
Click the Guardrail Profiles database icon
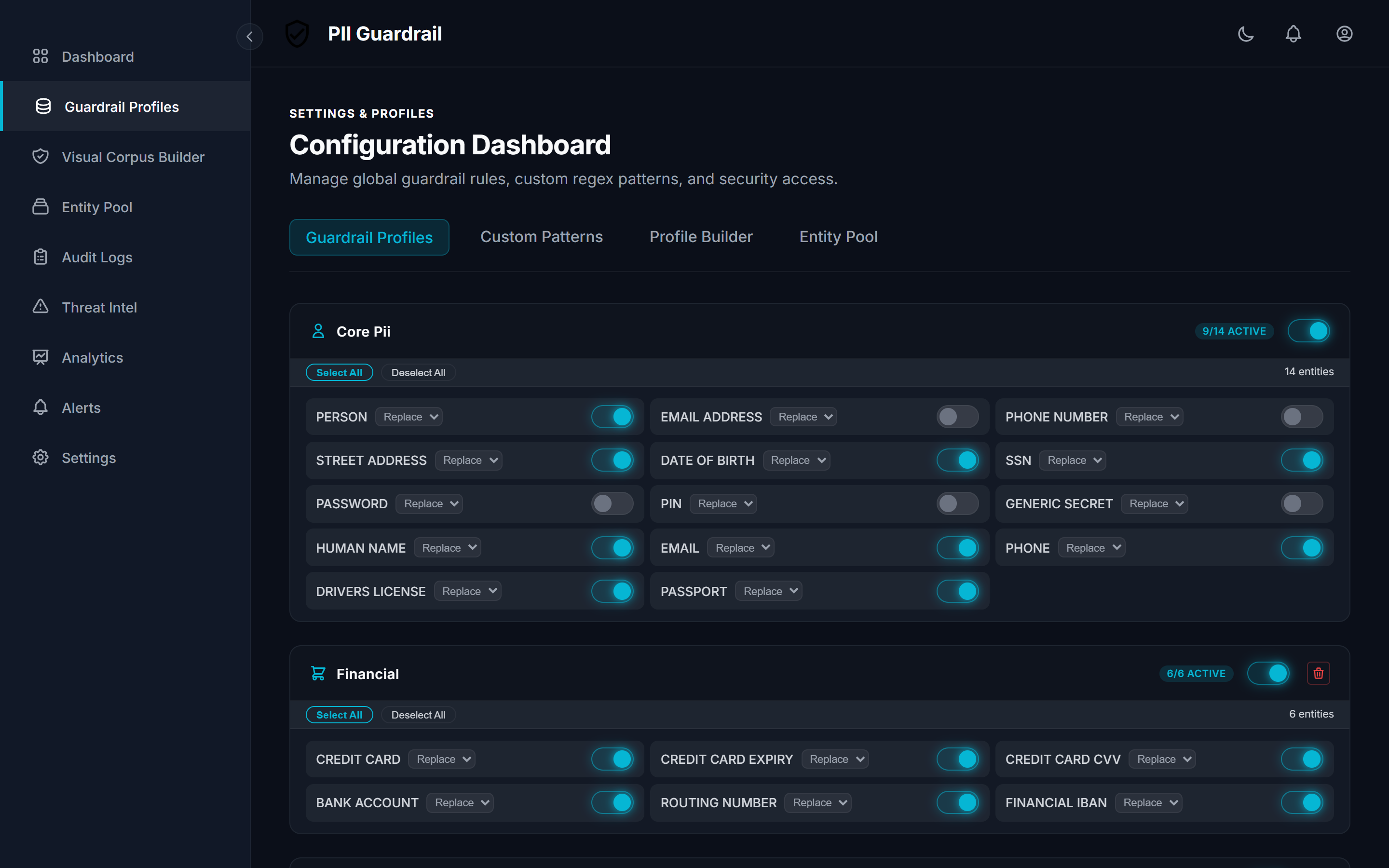tap(43, 106)
